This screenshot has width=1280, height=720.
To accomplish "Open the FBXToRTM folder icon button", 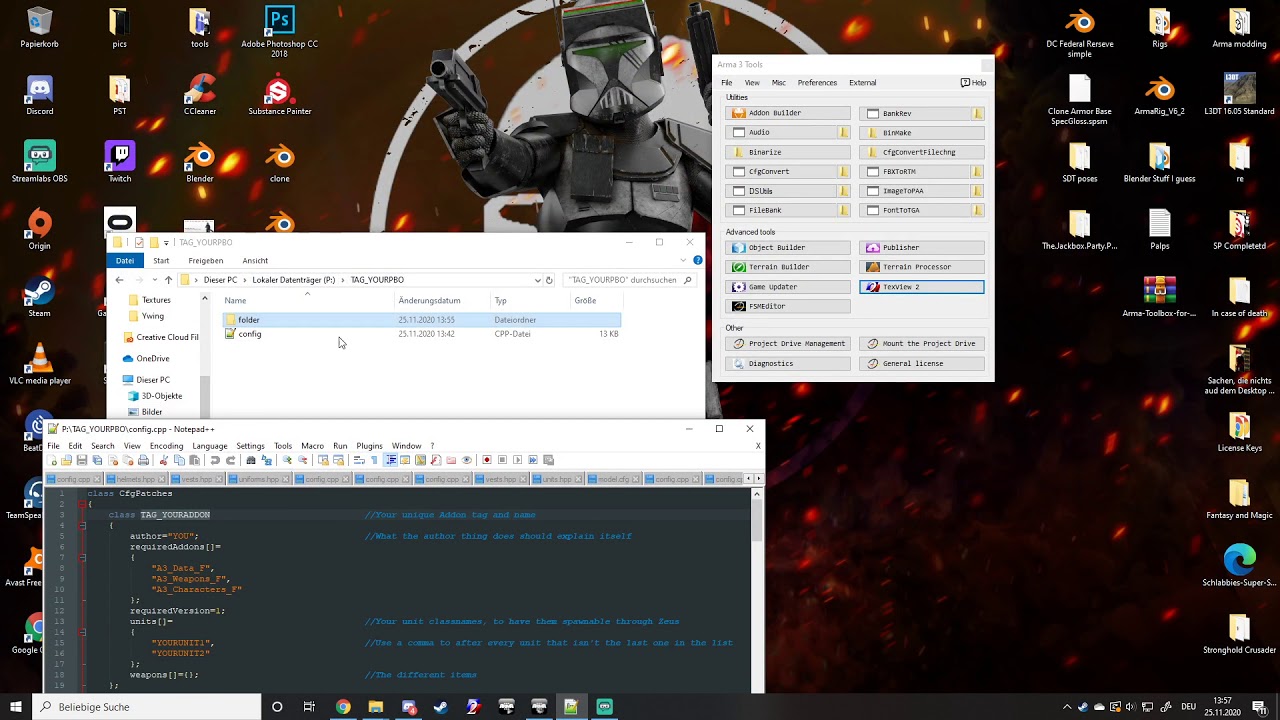I will 978,171.
